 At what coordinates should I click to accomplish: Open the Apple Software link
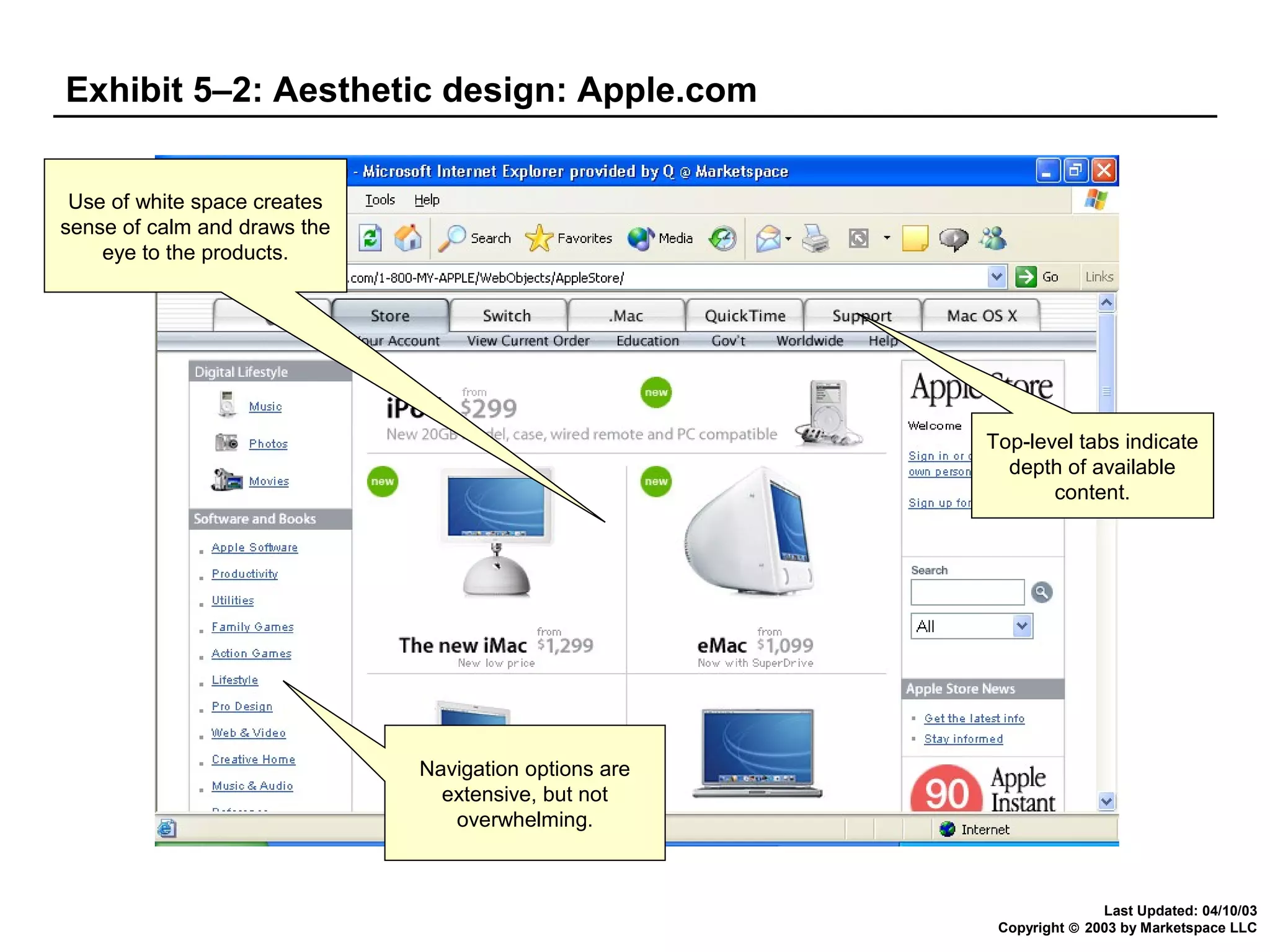[255, 547]
